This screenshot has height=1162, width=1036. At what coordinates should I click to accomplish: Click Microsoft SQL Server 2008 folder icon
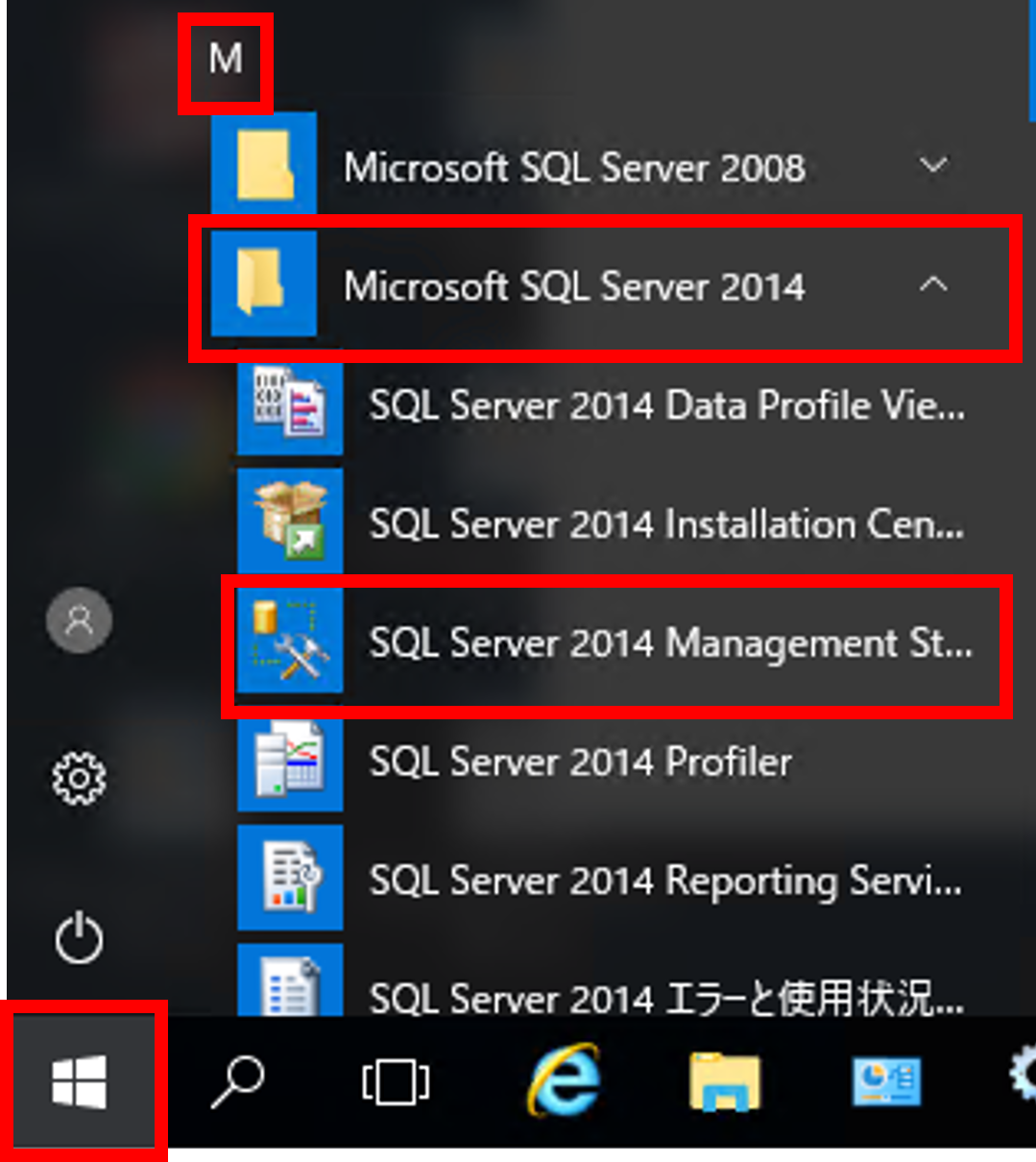tap(264, 163)
